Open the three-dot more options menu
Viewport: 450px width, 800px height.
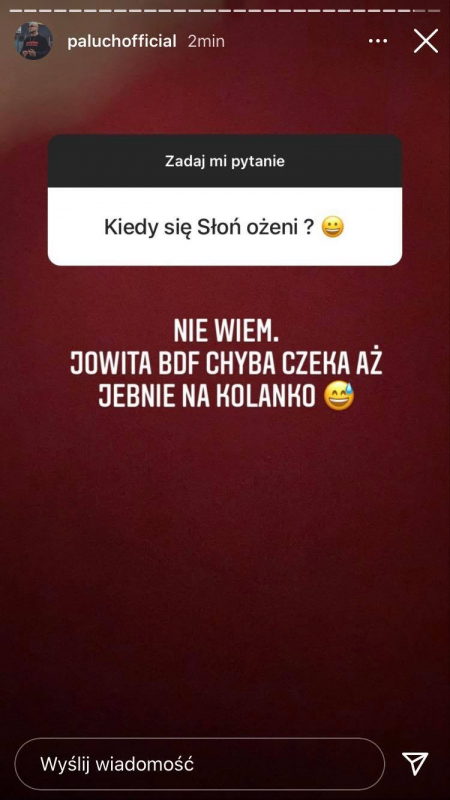(378, 41)
